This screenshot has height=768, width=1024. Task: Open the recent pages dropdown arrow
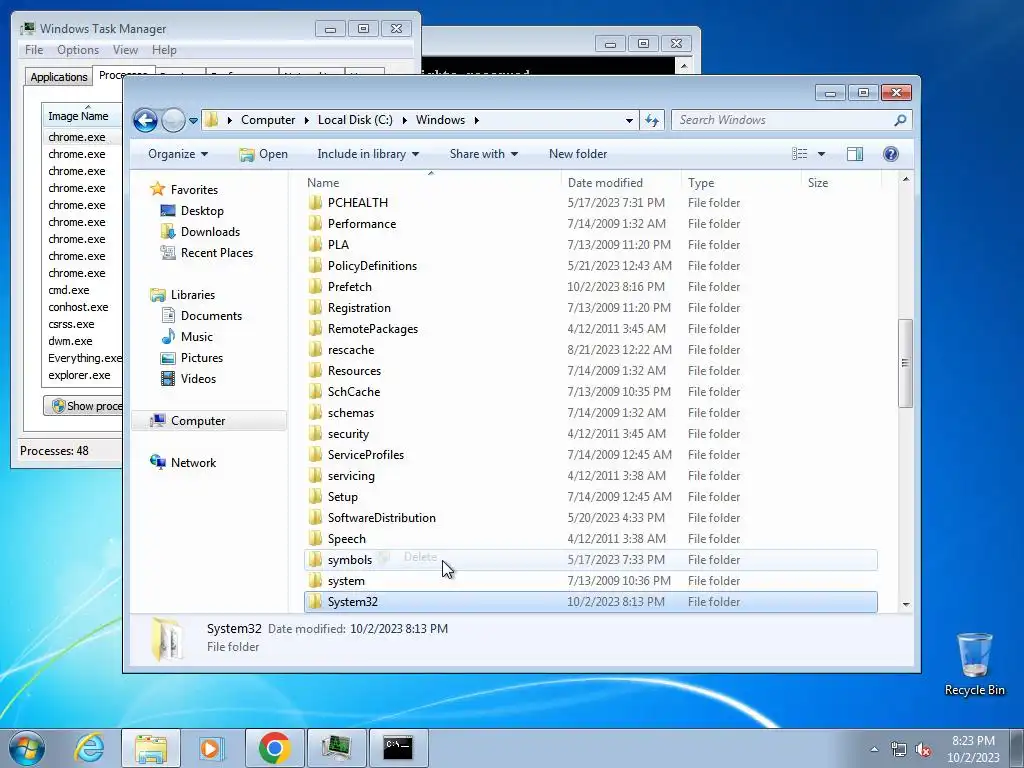193,121
